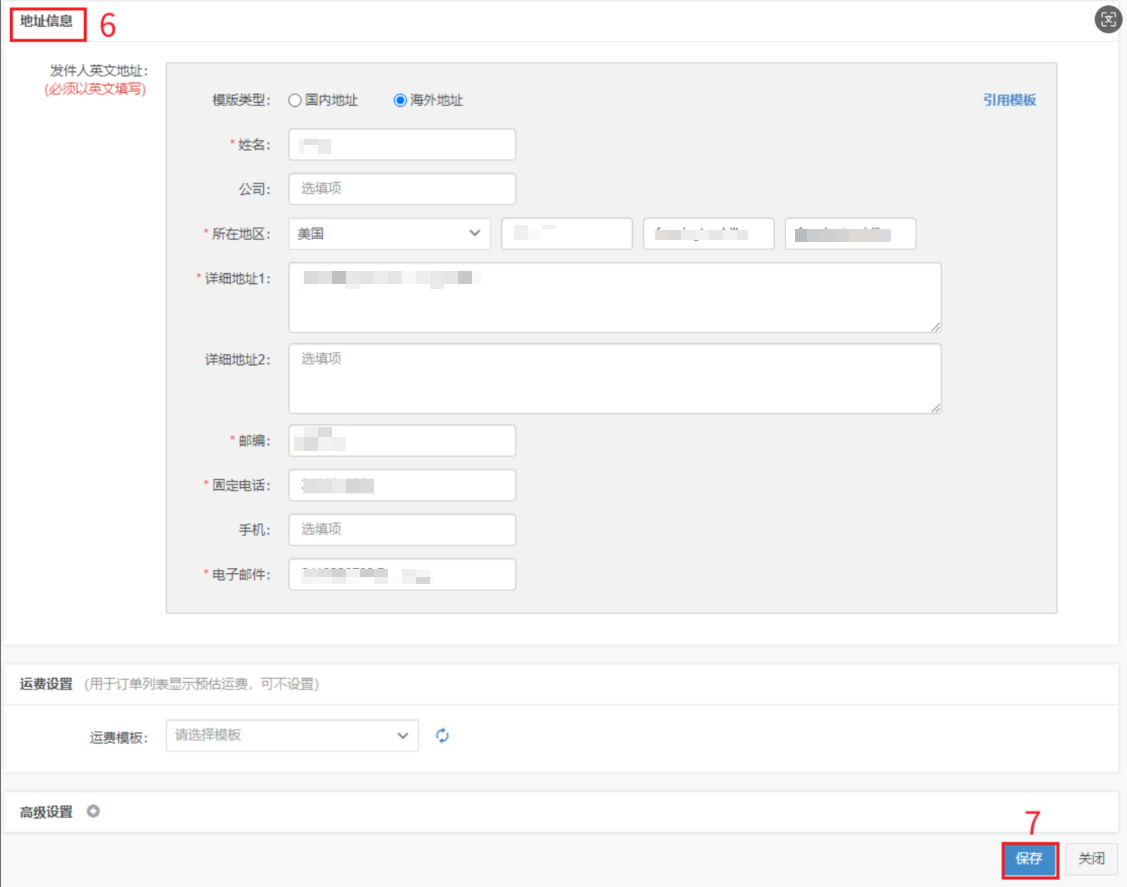Viewport: 1127px width, 887px height.
Task: Click the refresh icon beside 运费模板
Action: pos(442,736)
